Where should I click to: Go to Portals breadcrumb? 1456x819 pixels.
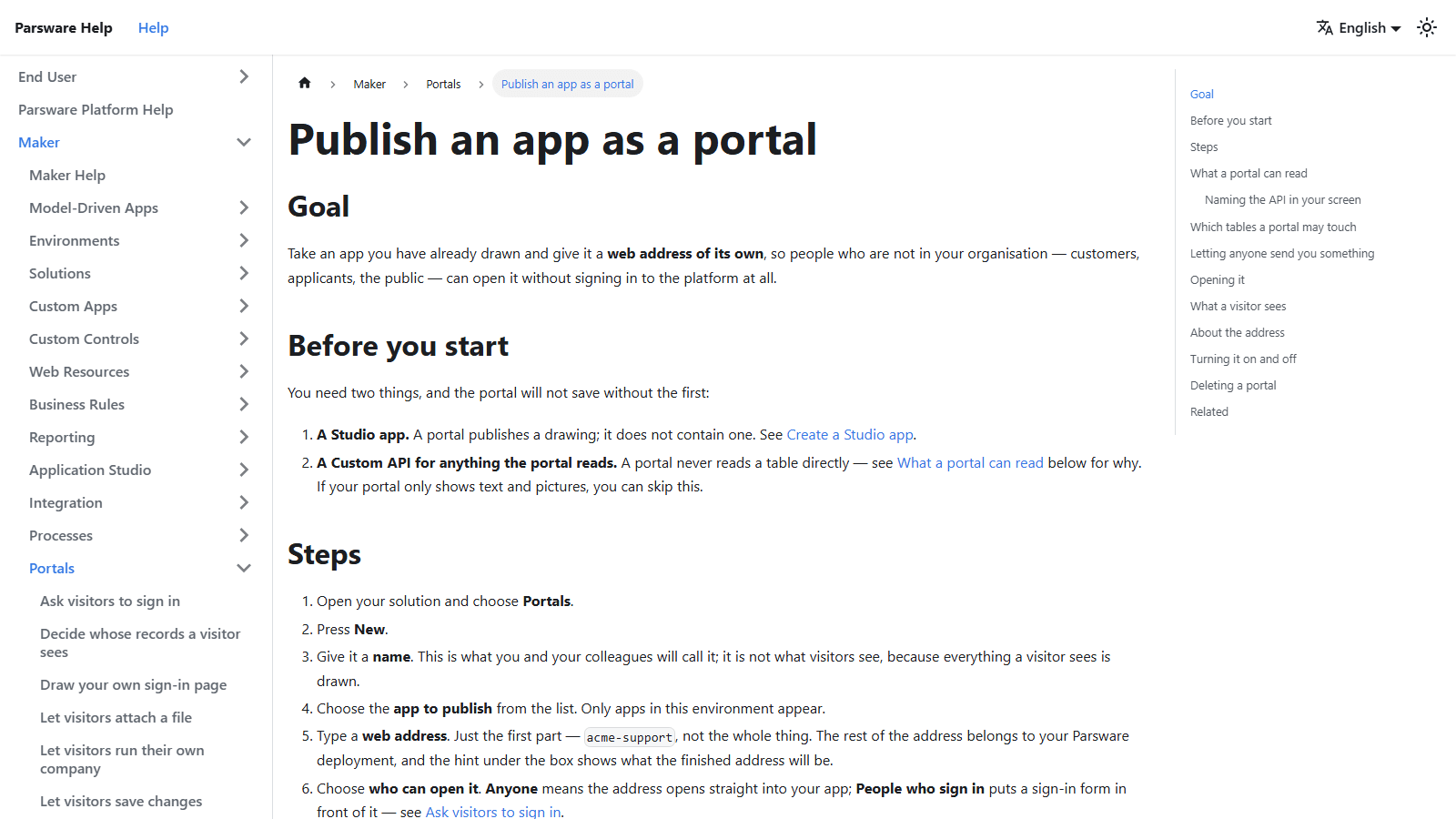click(443, 84)
